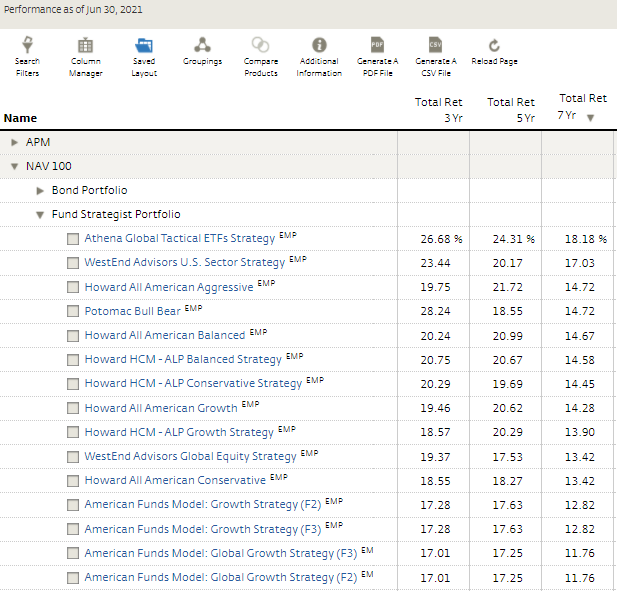The width and height of the screenshot is (617, 591).
Task: Open WestEnd Advisors U.S. Sector Strategy link
Action: [x=185, y=262]
